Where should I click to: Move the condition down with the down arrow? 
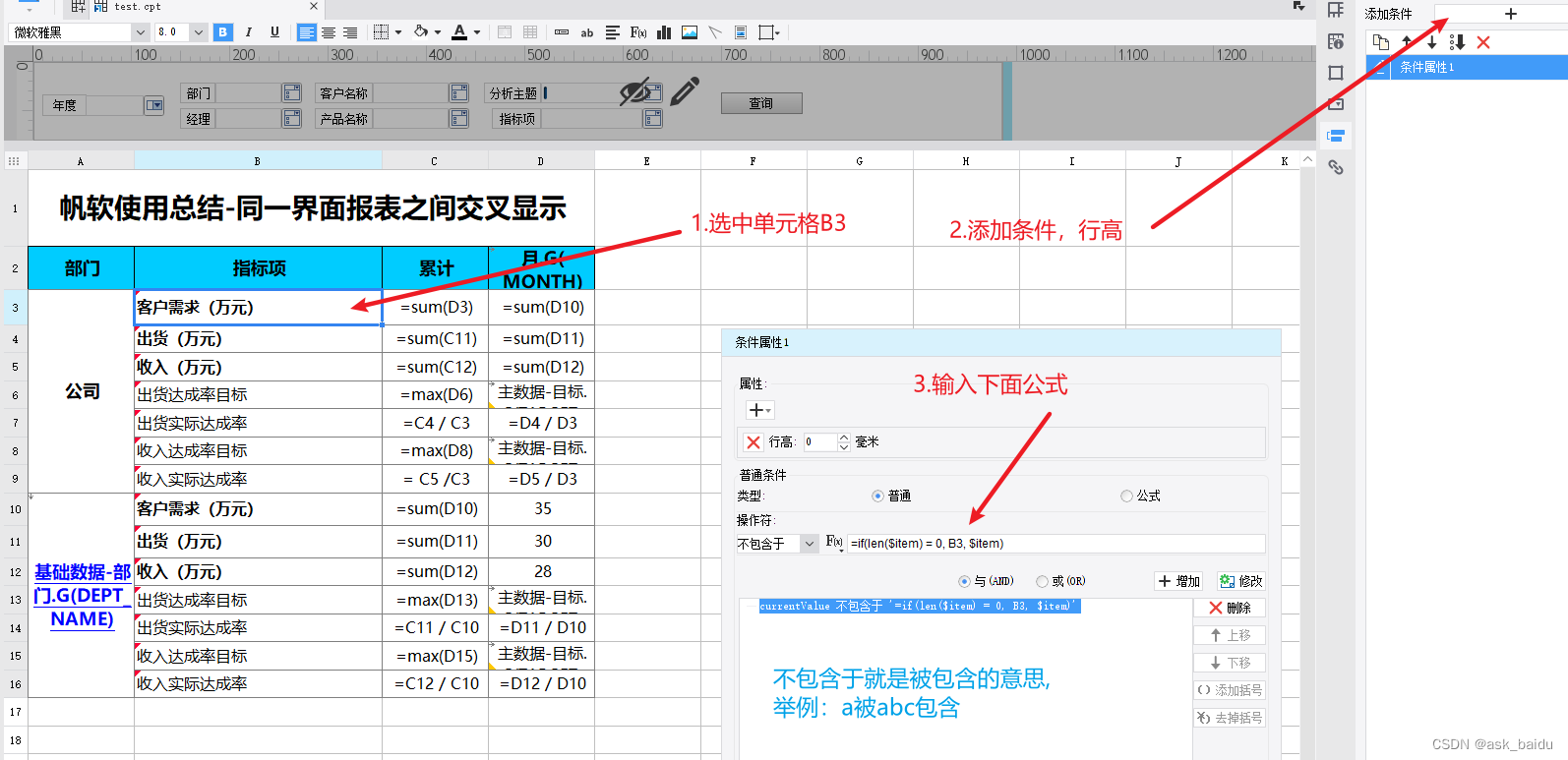[x=1432, y=41]
